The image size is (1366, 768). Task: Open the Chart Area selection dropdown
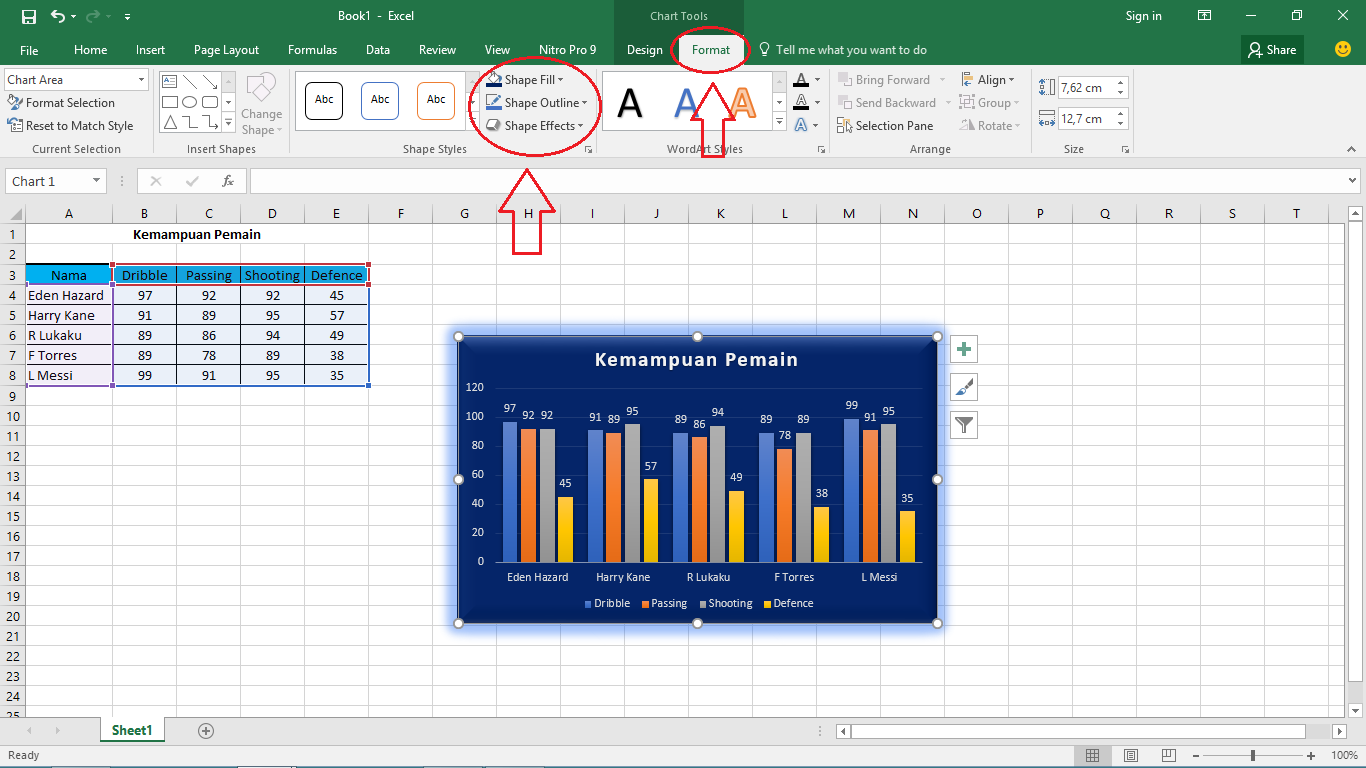76,79
